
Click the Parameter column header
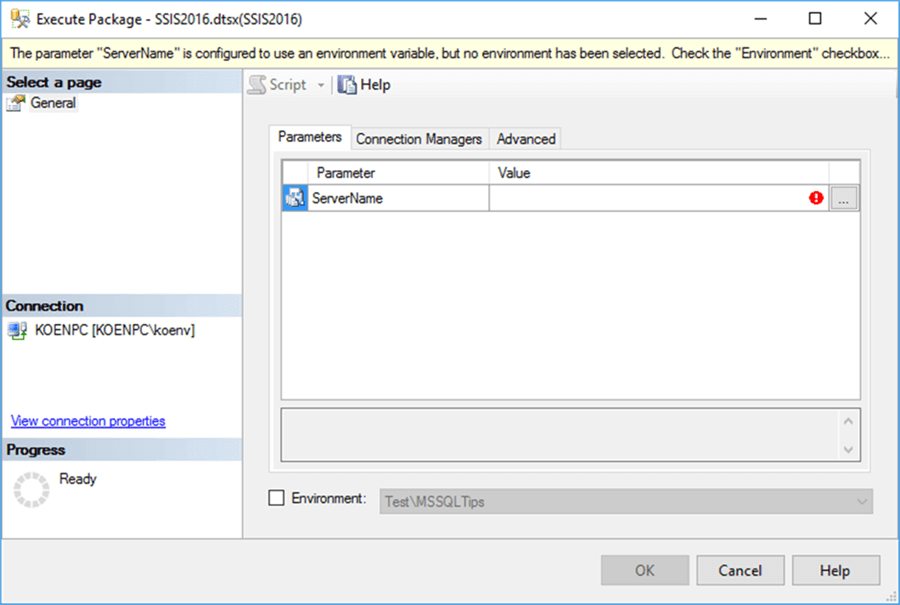tap(398, 173)
